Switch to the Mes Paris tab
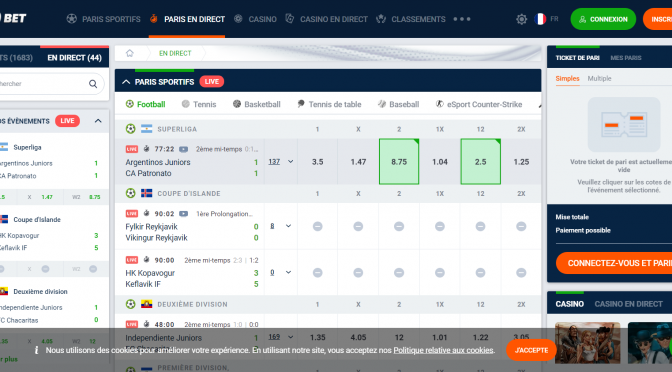Screen dimensions: 672x372 [x=626, y=58]
